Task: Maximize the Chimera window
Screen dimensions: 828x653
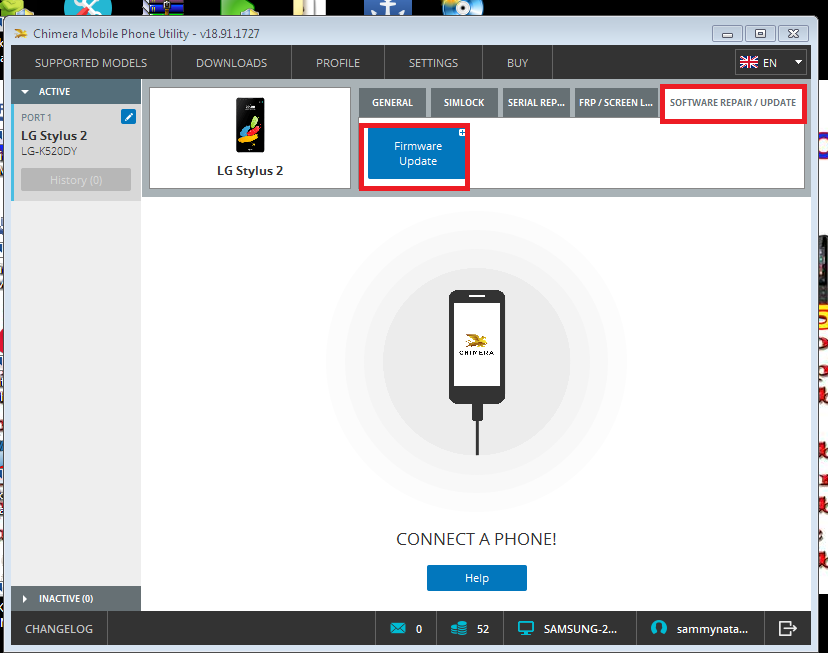Action: point(760,33)
